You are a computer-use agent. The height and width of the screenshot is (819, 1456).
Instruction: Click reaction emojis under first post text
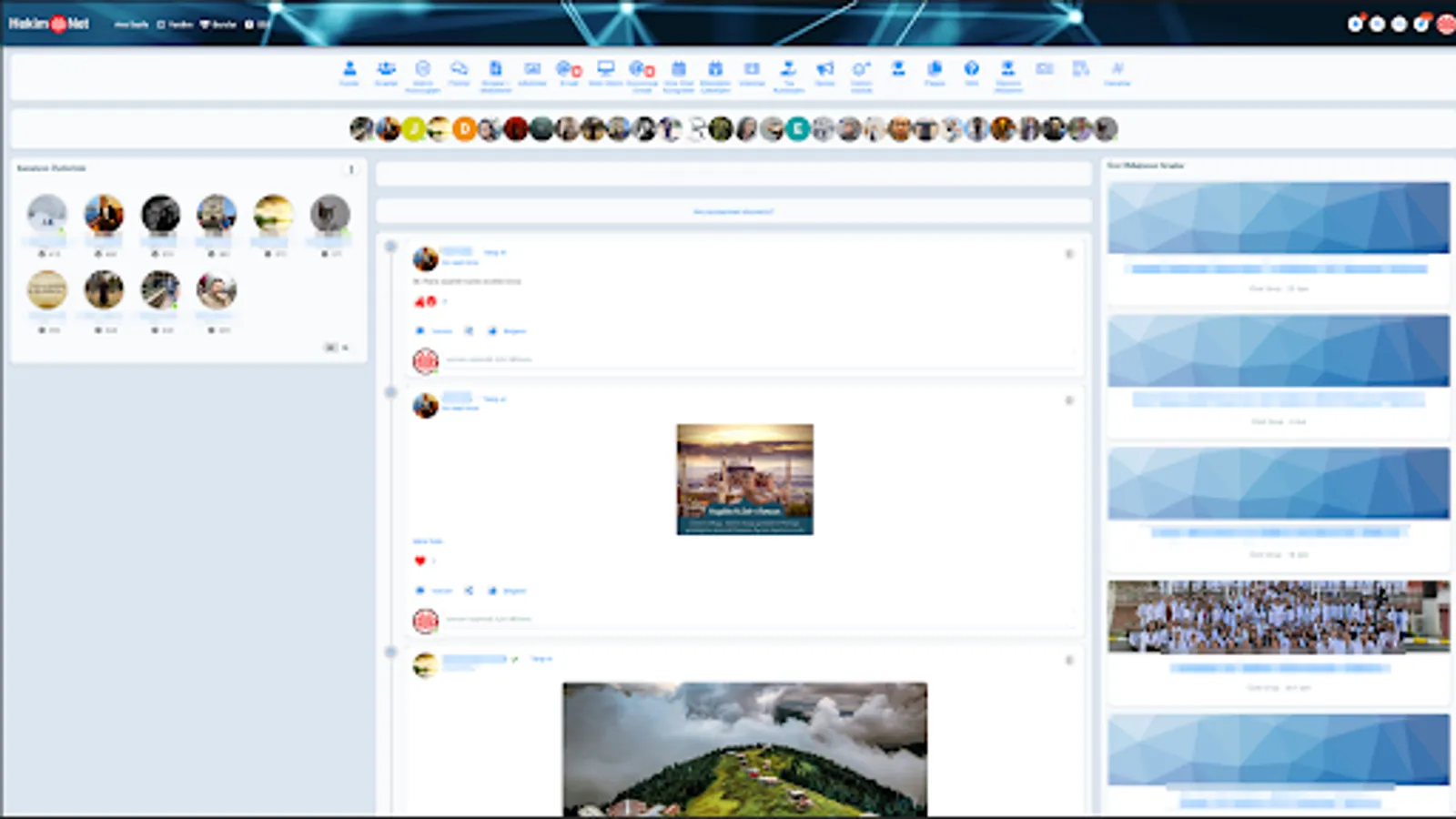click(426, 301)
